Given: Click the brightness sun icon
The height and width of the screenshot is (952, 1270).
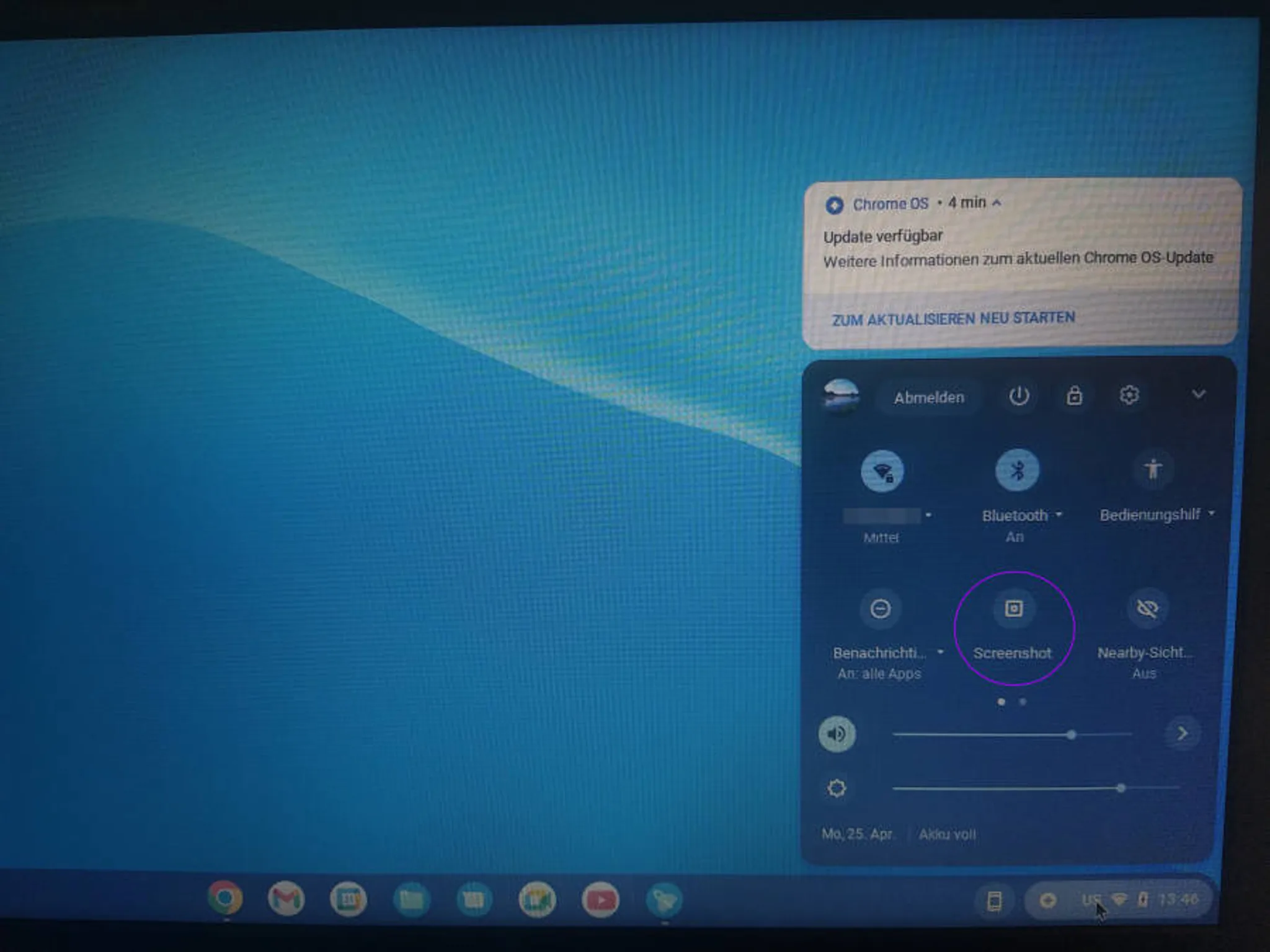Looking at the screenshot, I should pyautogui.click(x=837, y=788).
